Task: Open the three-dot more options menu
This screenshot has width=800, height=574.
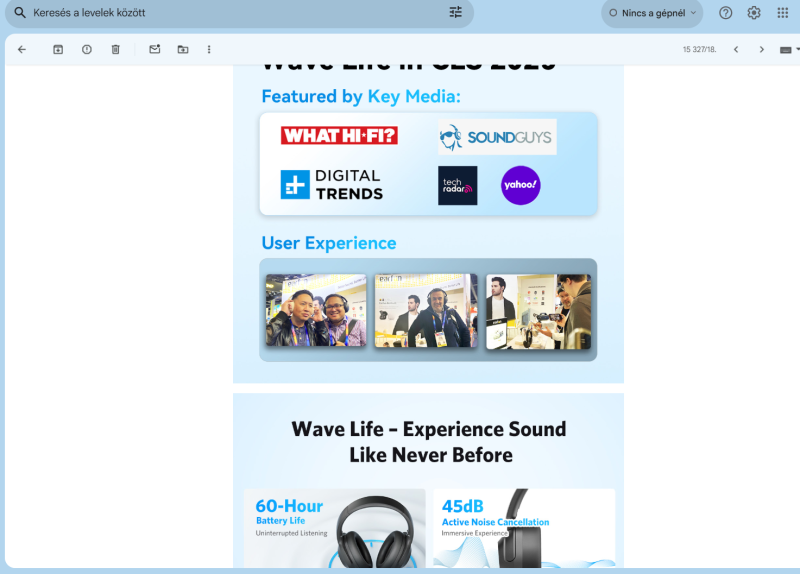Action: 209,49
